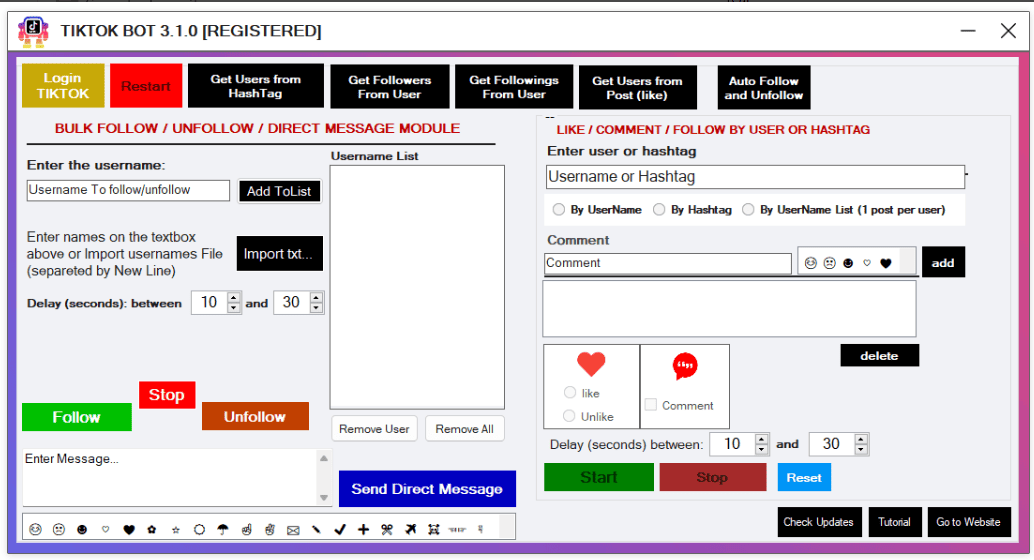Image resolution: width=1034 pixels, height=560 pixels.
Task: Insert envelope symbol in message emoji bar
Action: coord(293,530)
